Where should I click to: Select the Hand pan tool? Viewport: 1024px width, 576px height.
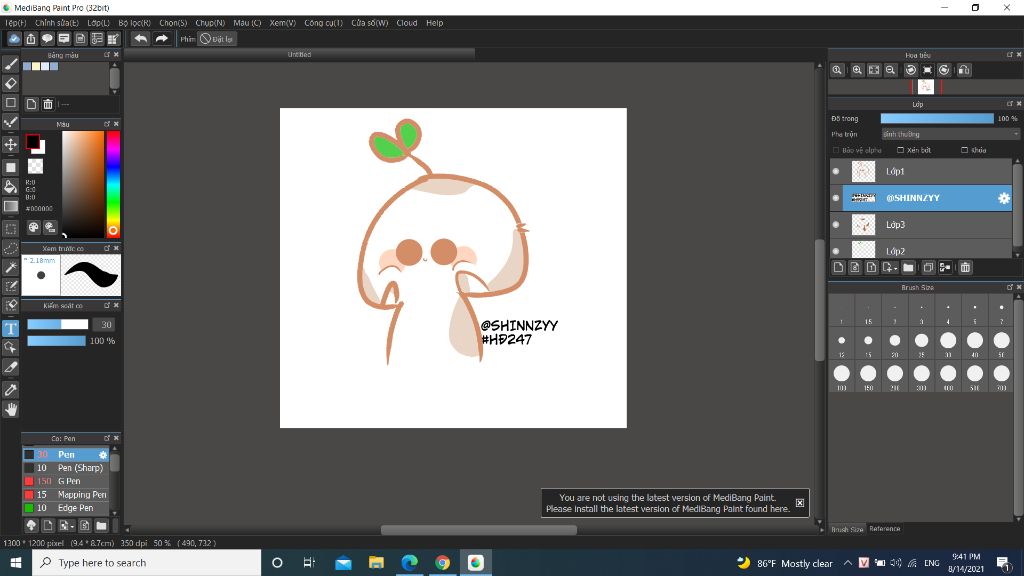point(11,409)
